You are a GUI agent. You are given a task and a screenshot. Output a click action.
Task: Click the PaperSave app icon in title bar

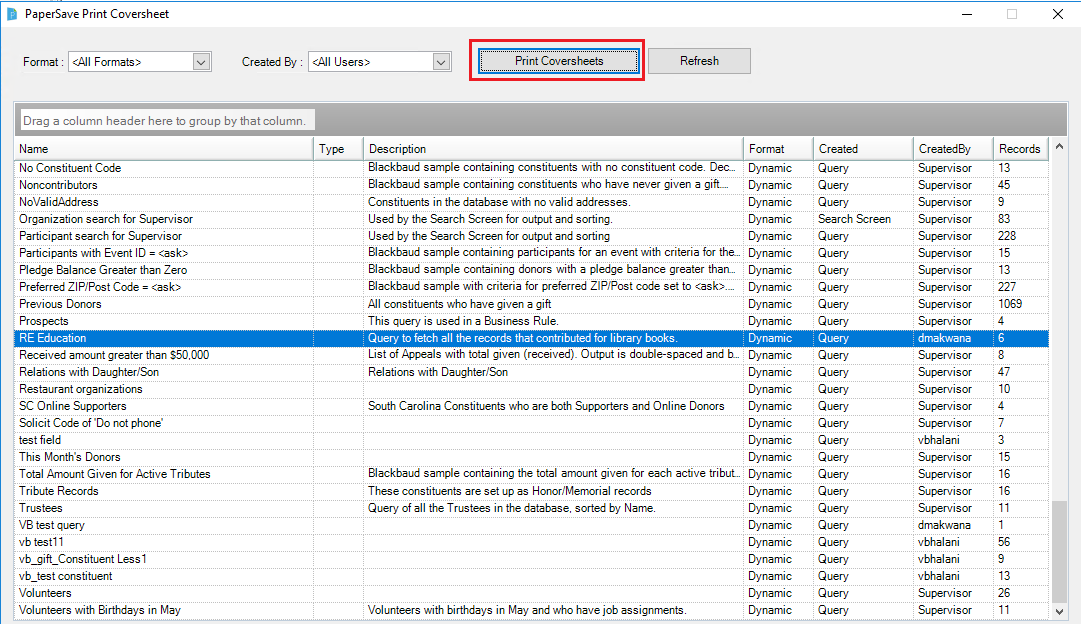(x=11, y=14)
